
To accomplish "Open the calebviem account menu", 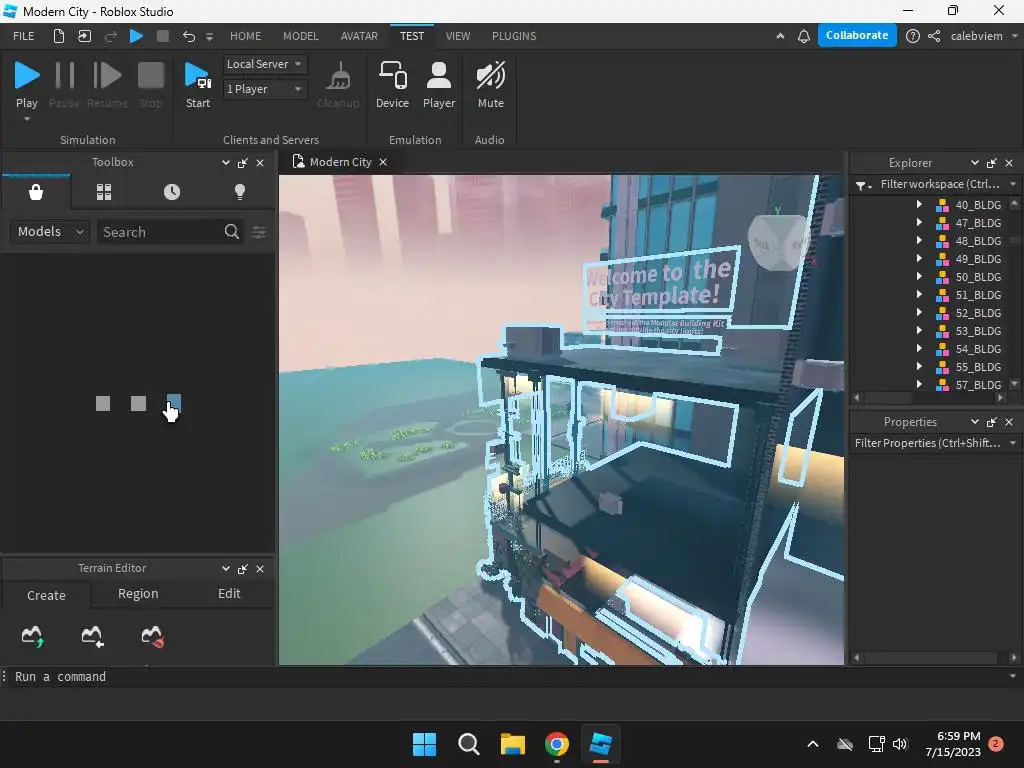I will click(984, 36).
